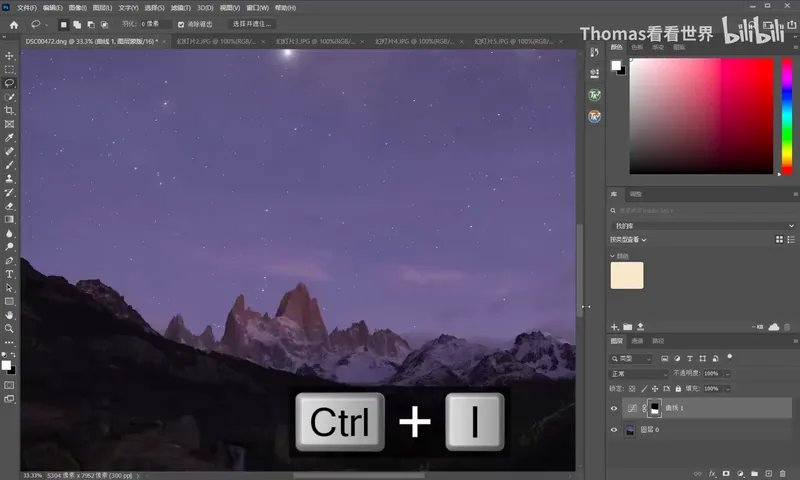Select the Hand tool
The width and height of the screenshot is (800, 480).
(x=9, y=315)
